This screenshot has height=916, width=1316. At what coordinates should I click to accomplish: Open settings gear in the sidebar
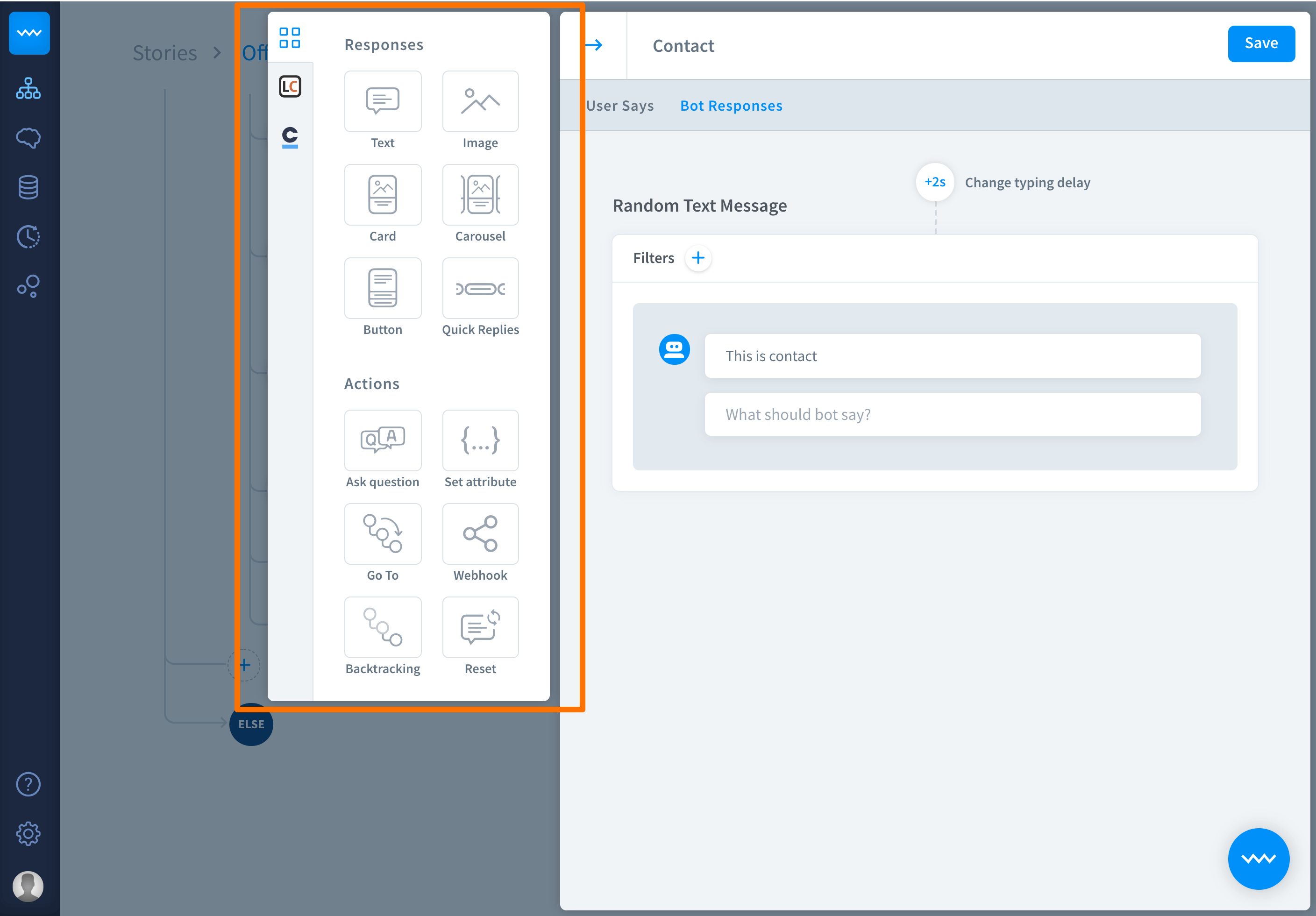coord(28,833)
